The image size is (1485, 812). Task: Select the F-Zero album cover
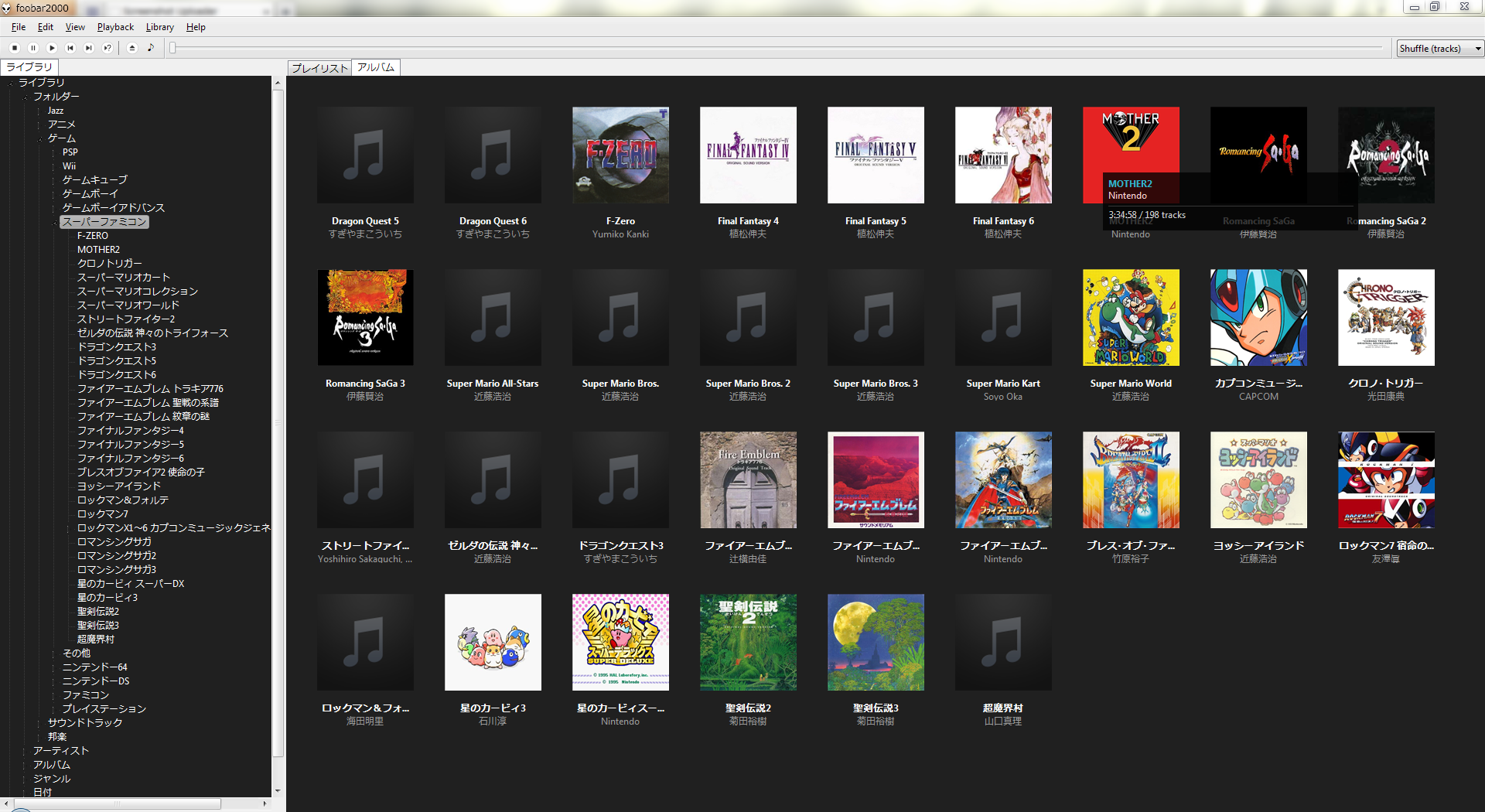(x=620, y=155)
